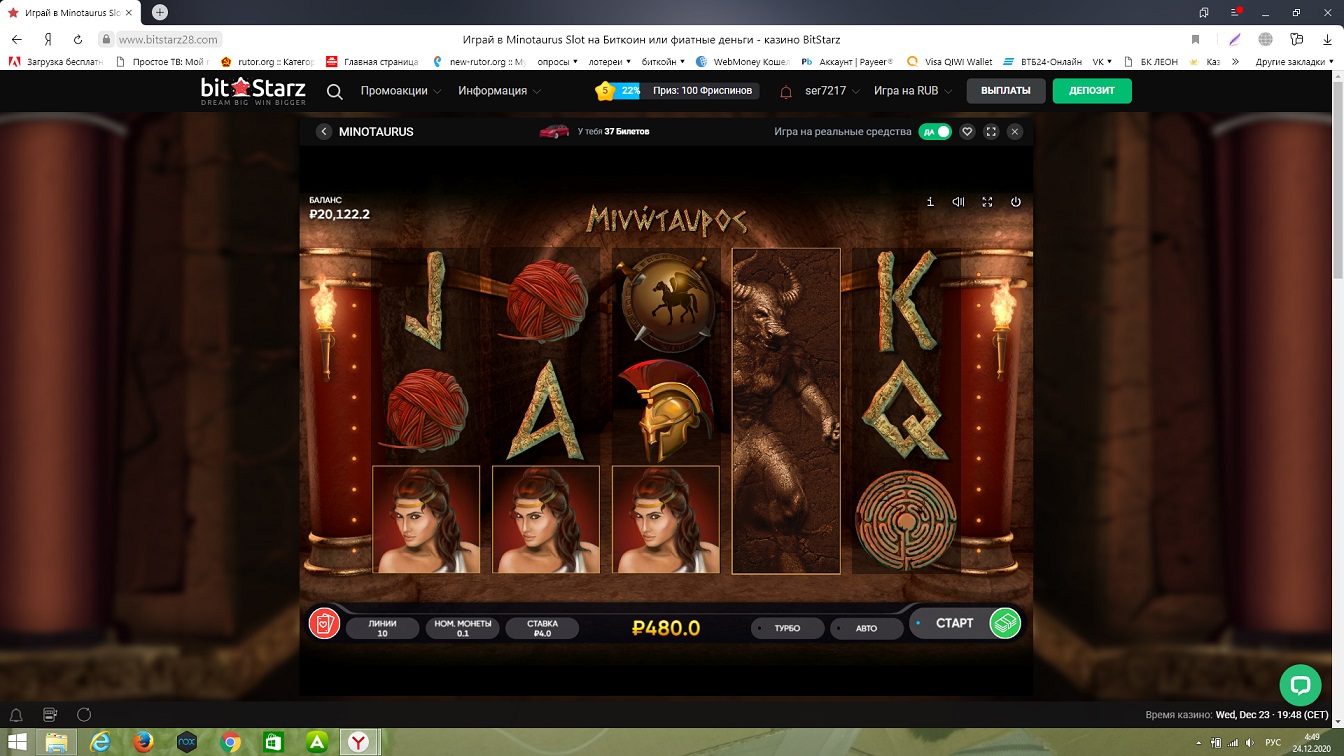
Task: Add Minotaurus game to favorites with heart
Action: coord(967,131)
